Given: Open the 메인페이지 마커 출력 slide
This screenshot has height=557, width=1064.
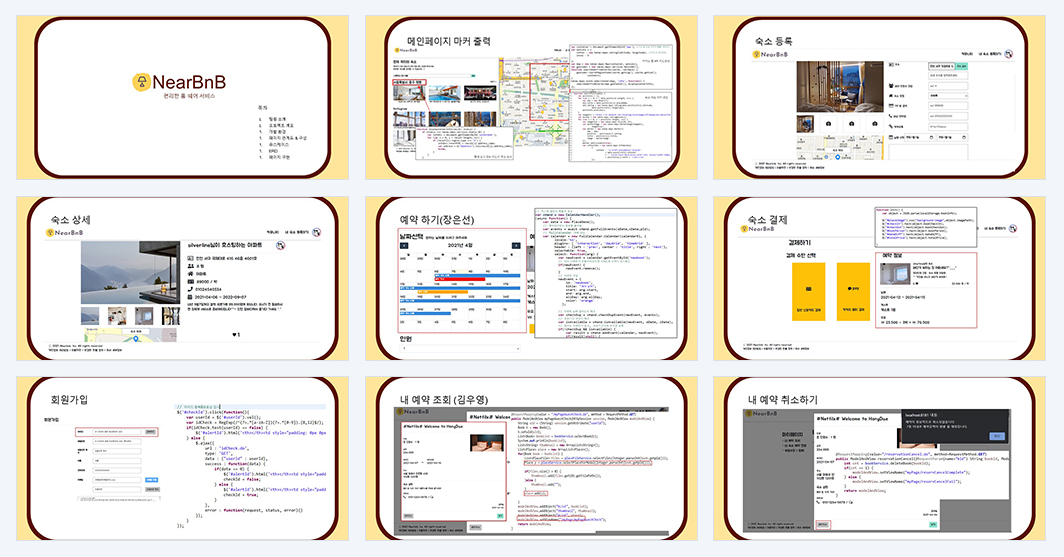Looking at the screenshot, I should pyautogui.click(x=531, y=98).
